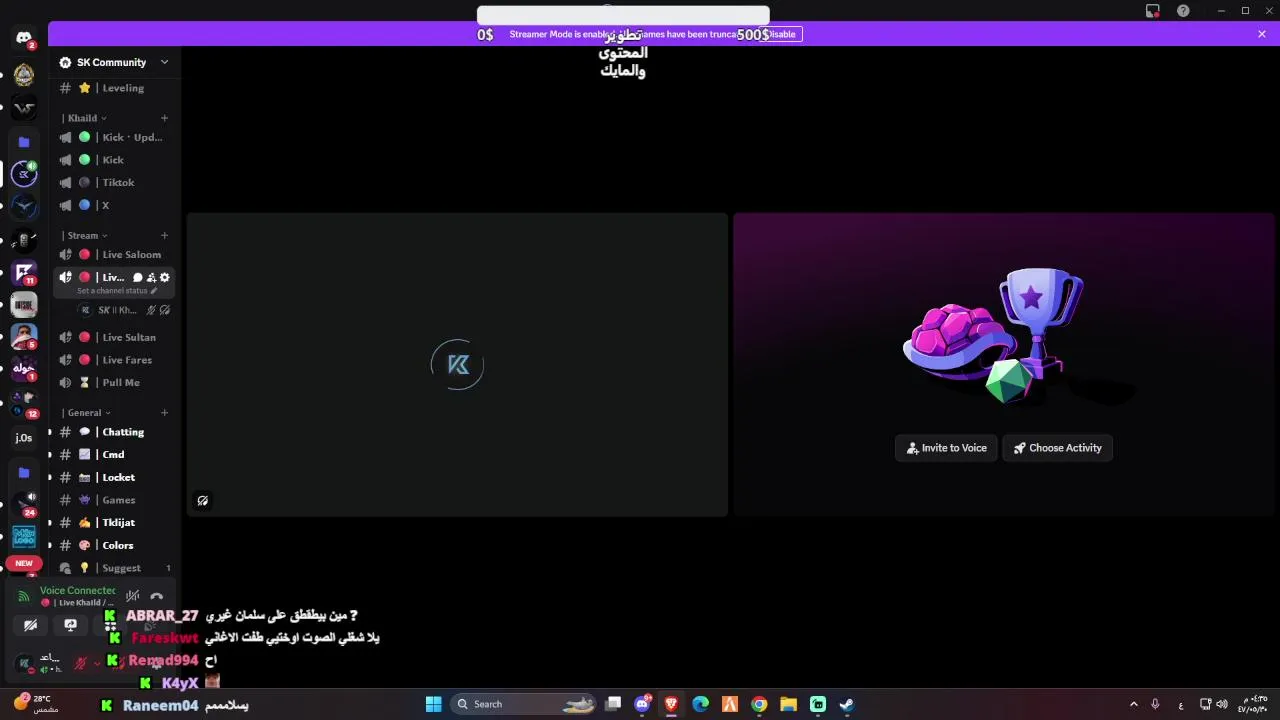Show hidden system tray icons

[1133, 704]
